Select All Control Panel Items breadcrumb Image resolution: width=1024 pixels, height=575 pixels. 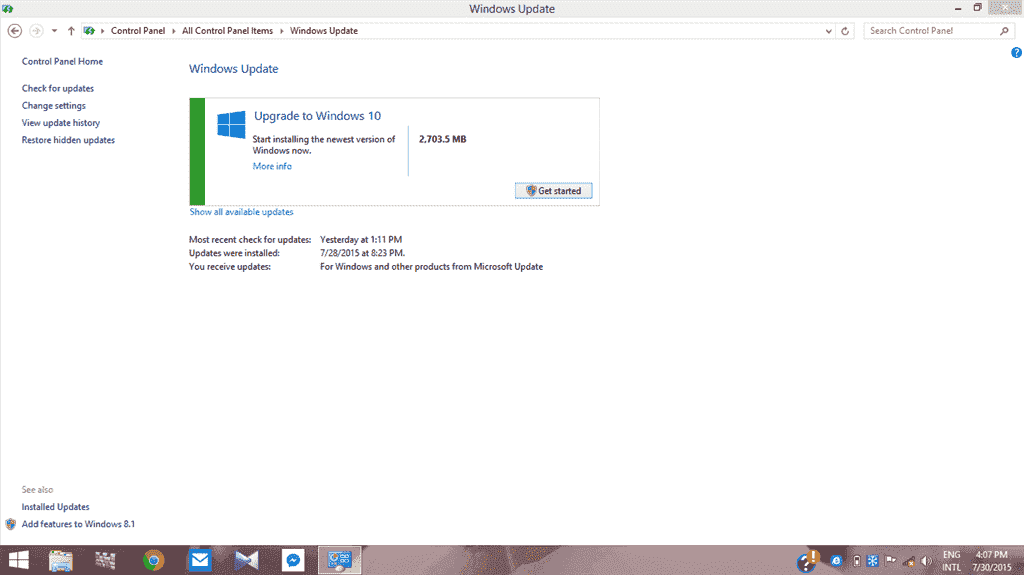click(227, 31)
